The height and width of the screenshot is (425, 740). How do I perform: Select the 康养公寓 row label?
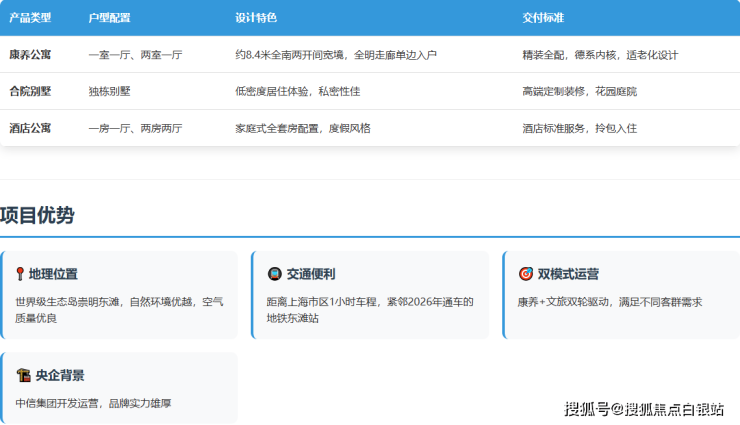click(x=30, y=55)
